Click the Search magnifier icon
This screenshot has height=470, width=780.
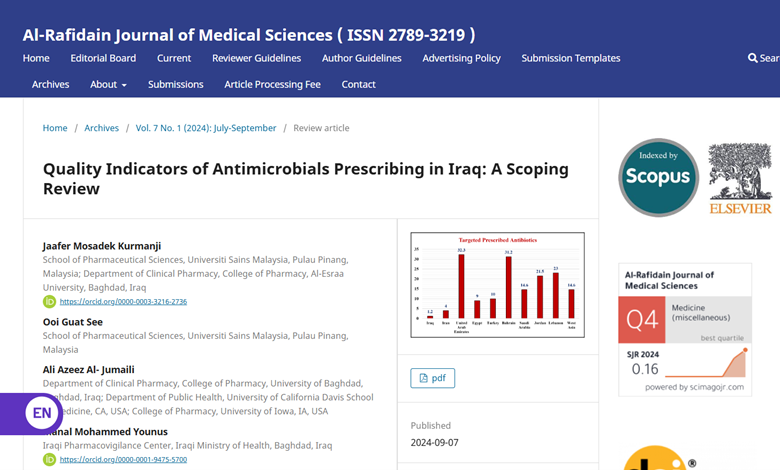(x=753, y=58)
